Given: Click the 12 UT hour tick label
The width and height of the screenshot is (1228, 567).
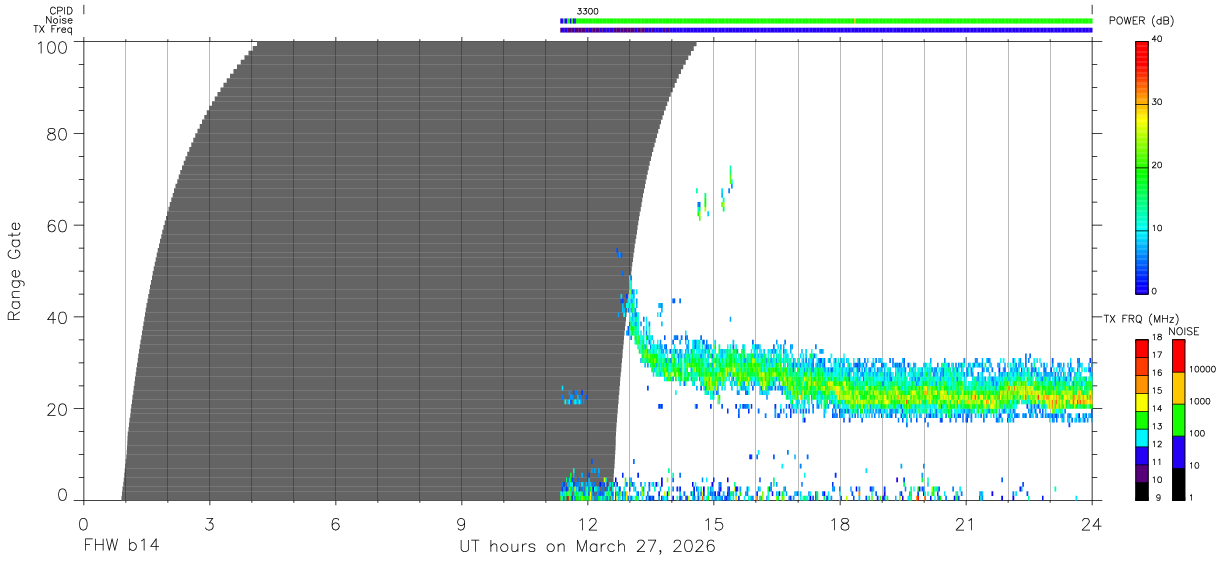Looking at the screenshot, I should pyautogui.click(x=587, y=524).
